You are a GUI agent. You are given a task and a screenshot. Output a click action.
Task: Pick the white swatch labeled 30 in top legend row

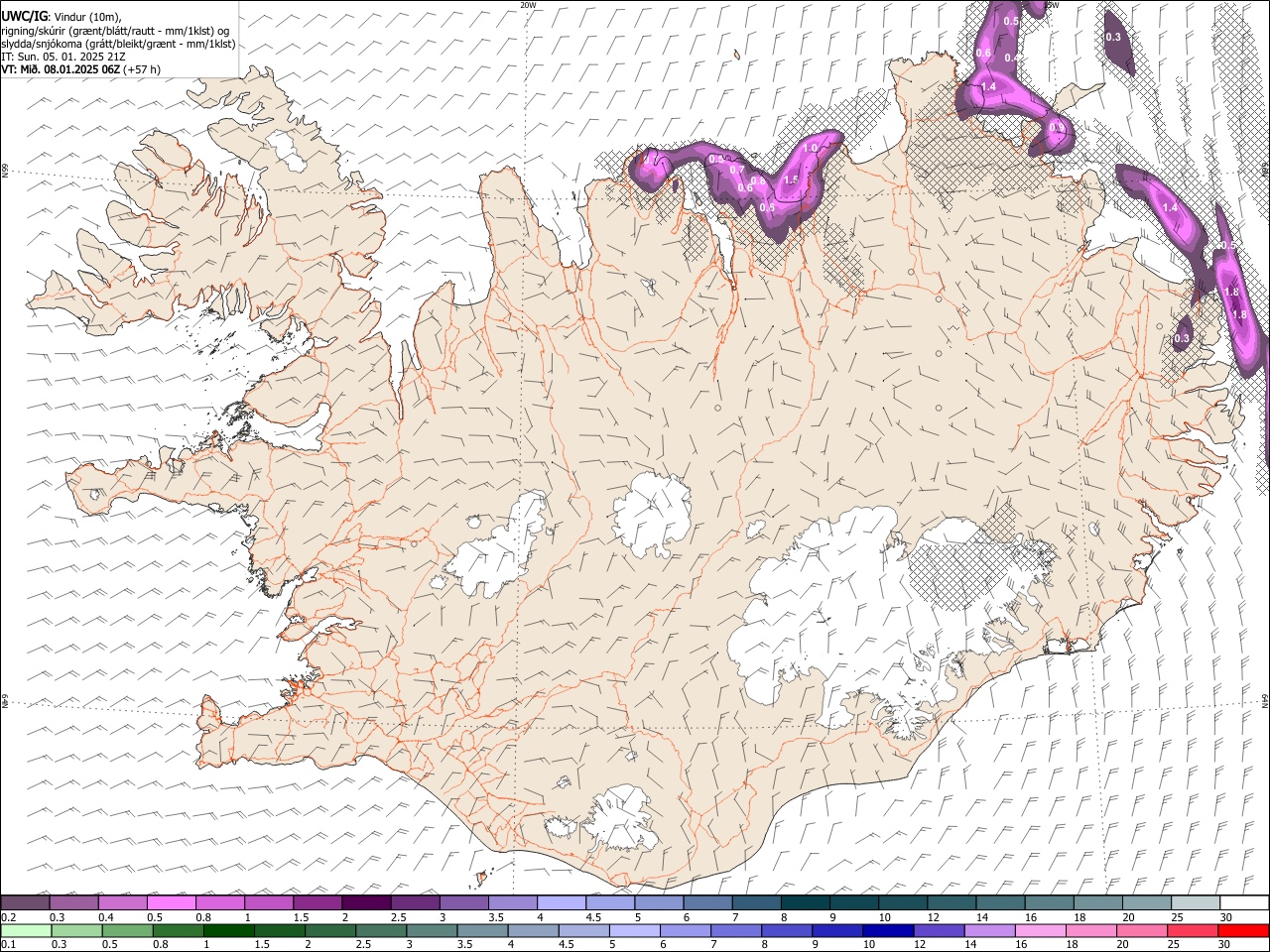pyautogui.click(x=1244, y=903)
